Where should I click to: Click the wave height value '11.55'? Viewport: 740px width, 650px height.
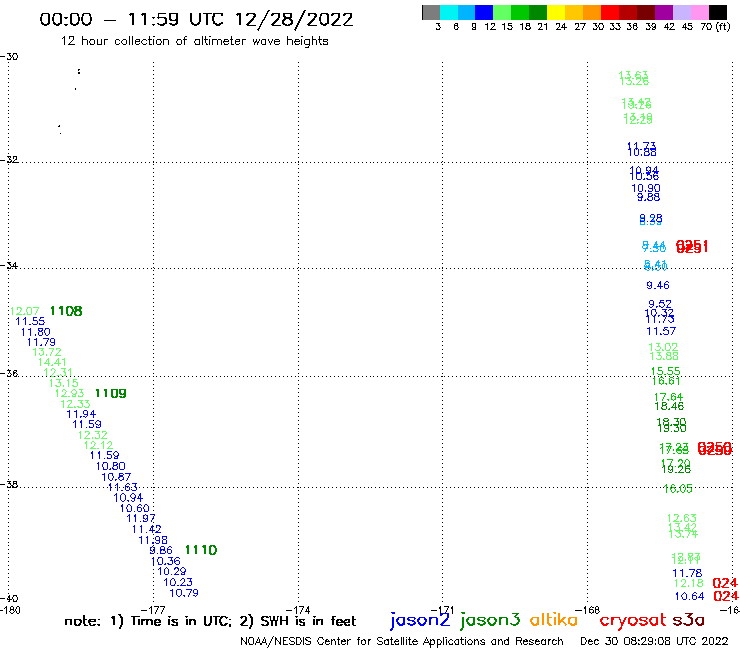click(30, 321)
